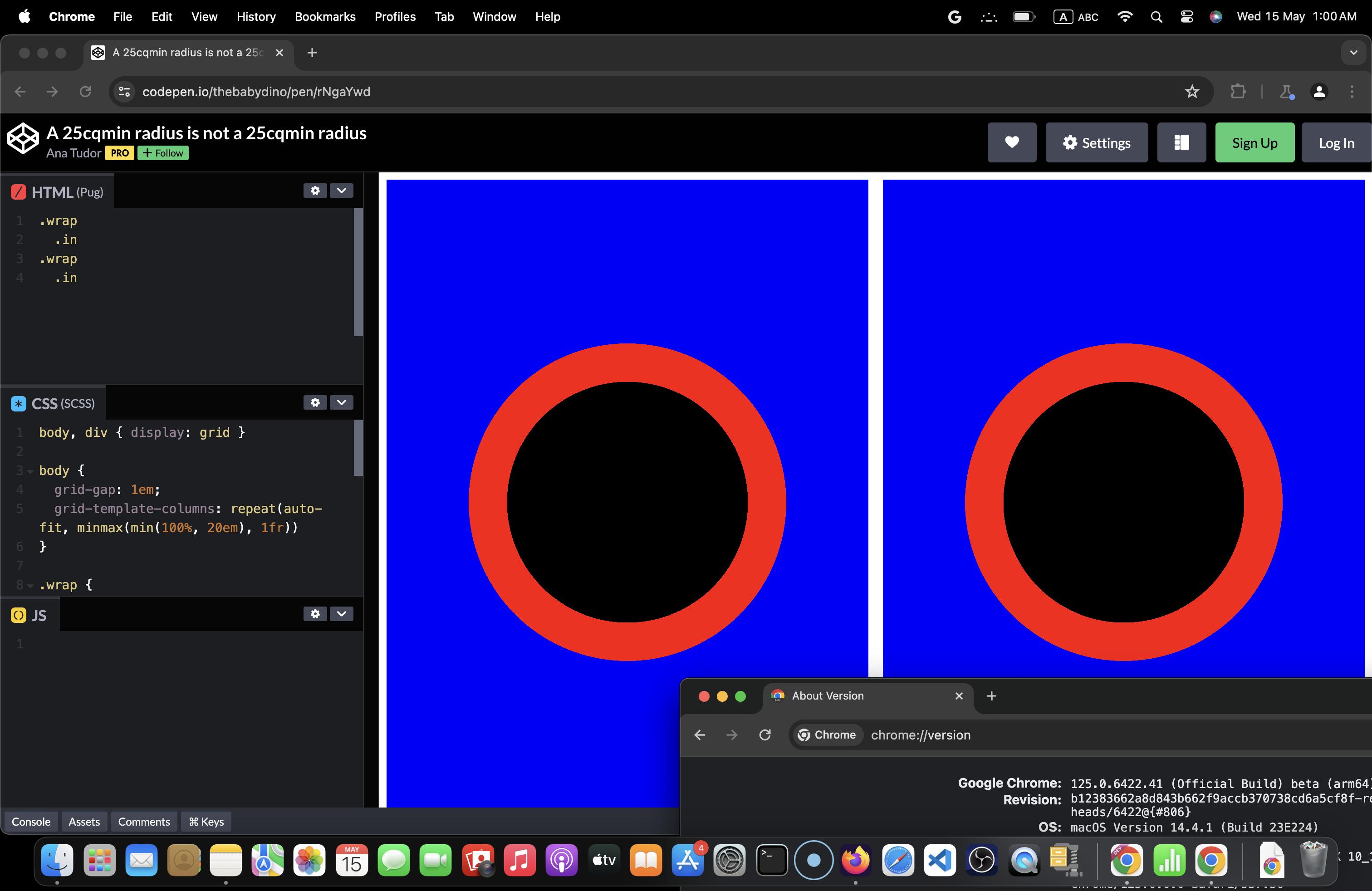The height and width of the screenshot is (891, 1372).
Task: Click the Wi-Fi status icon
Action: coord(1124,17)
